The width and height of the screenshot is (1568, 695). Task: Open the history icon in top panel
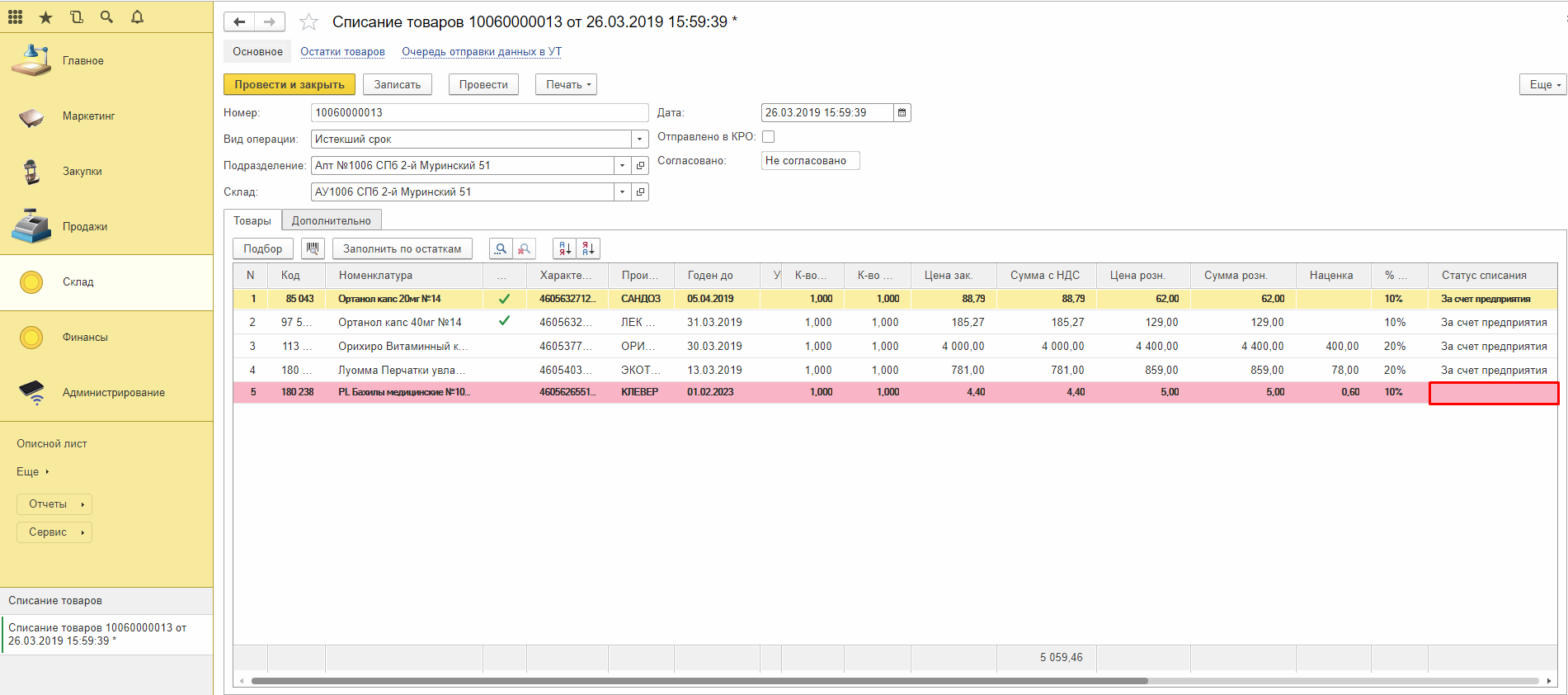click(77, 17)
